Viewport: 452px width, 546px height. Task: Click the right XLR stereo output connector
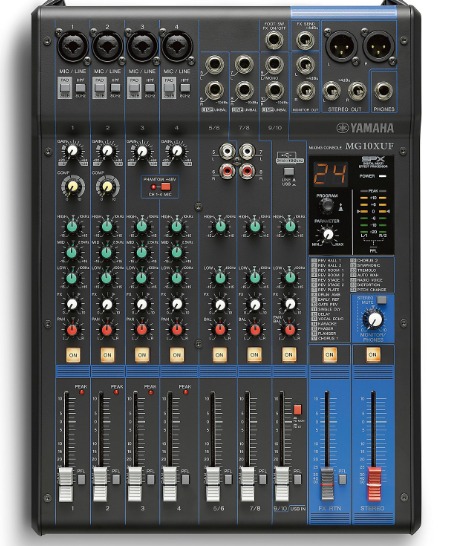pos(379,46)
